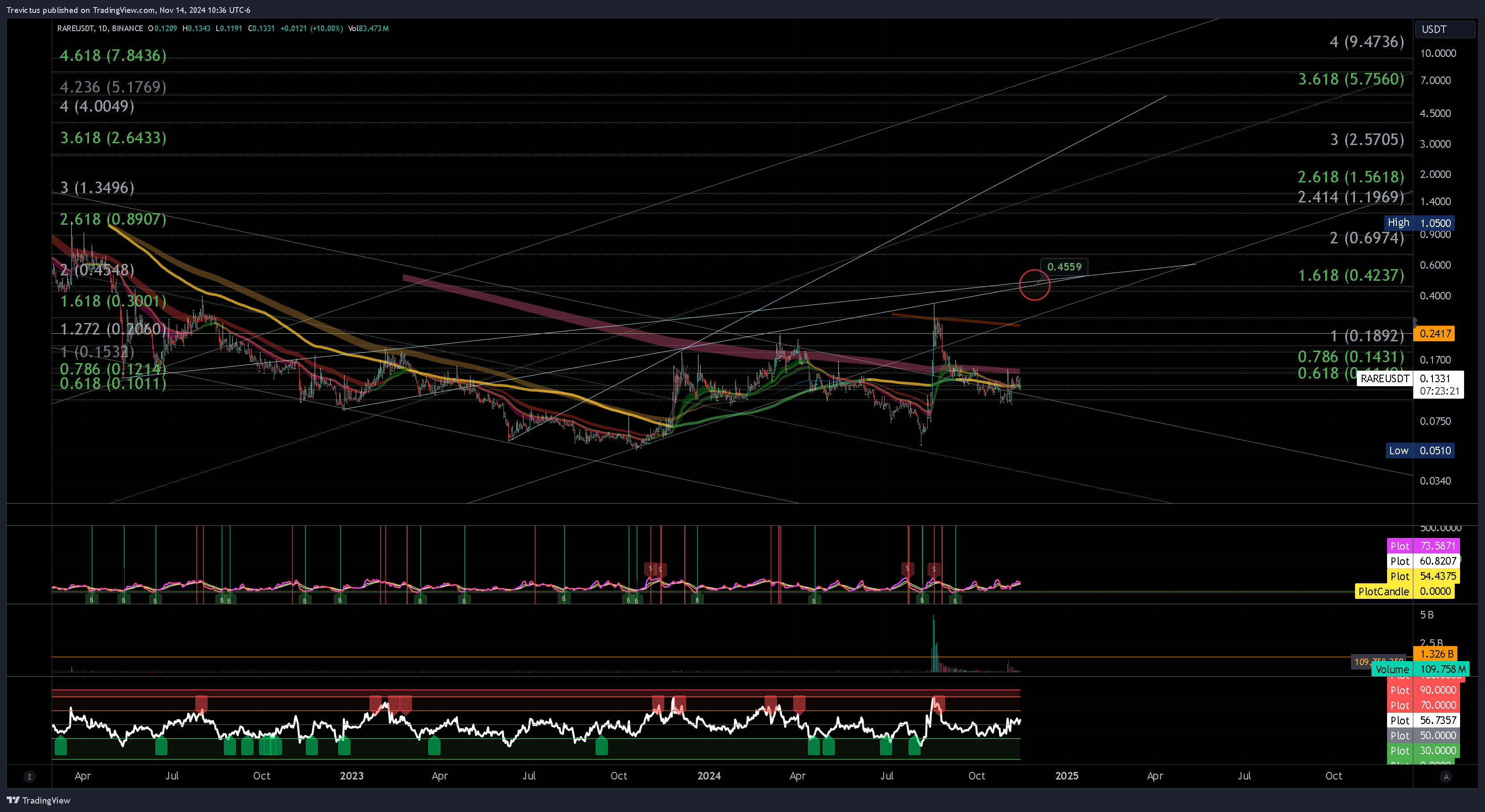Click the 1.618 (0.3001) Fibonacci label
Screen dimensions: 1485x812
point(113,301)
